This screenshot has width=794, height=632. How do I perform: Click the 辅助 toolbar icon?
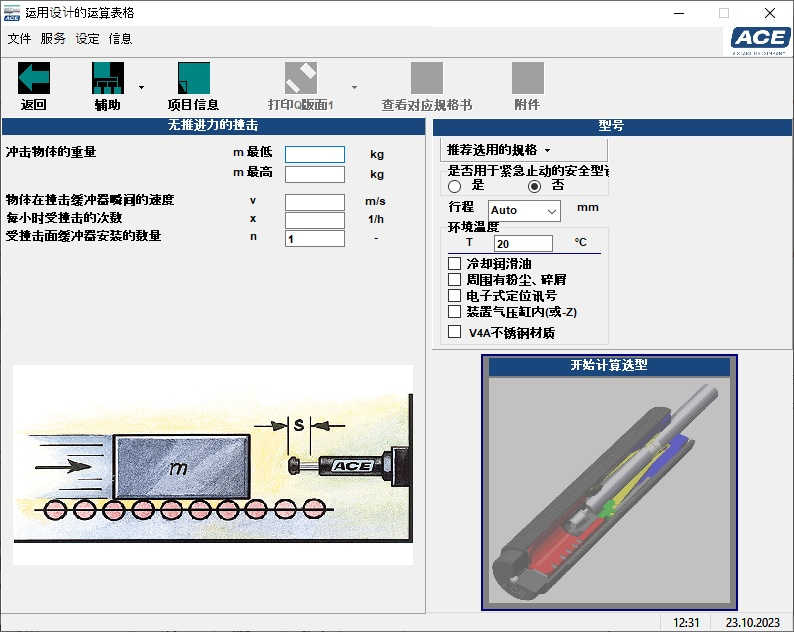[x=108, y=79]
